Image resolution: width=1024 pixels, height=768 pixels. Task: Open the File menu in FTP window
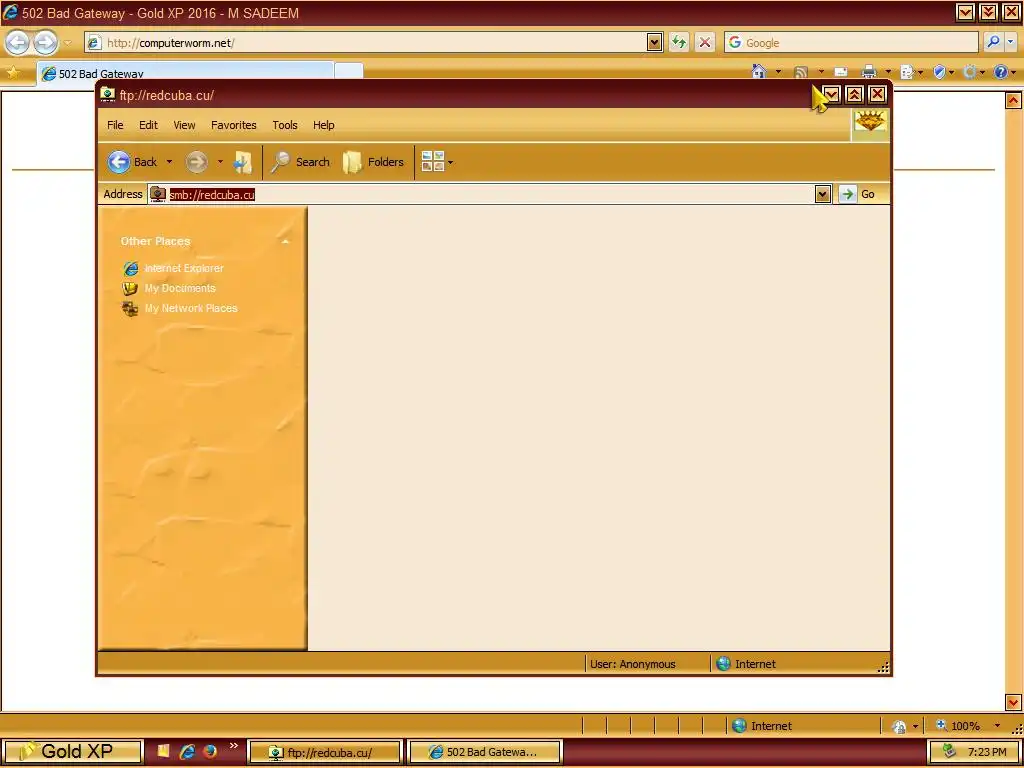[115, 125]
